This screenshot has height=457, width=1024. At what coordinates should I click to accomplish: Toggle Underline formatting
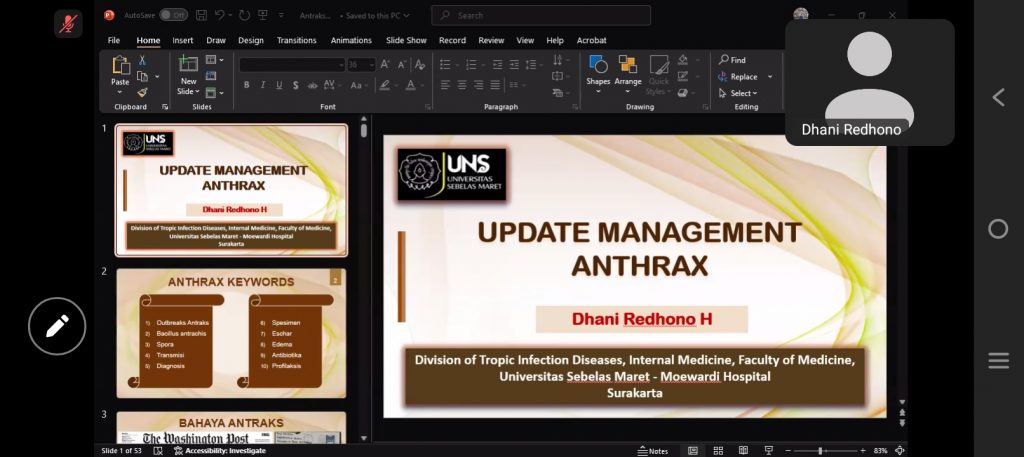click(279, 85)
